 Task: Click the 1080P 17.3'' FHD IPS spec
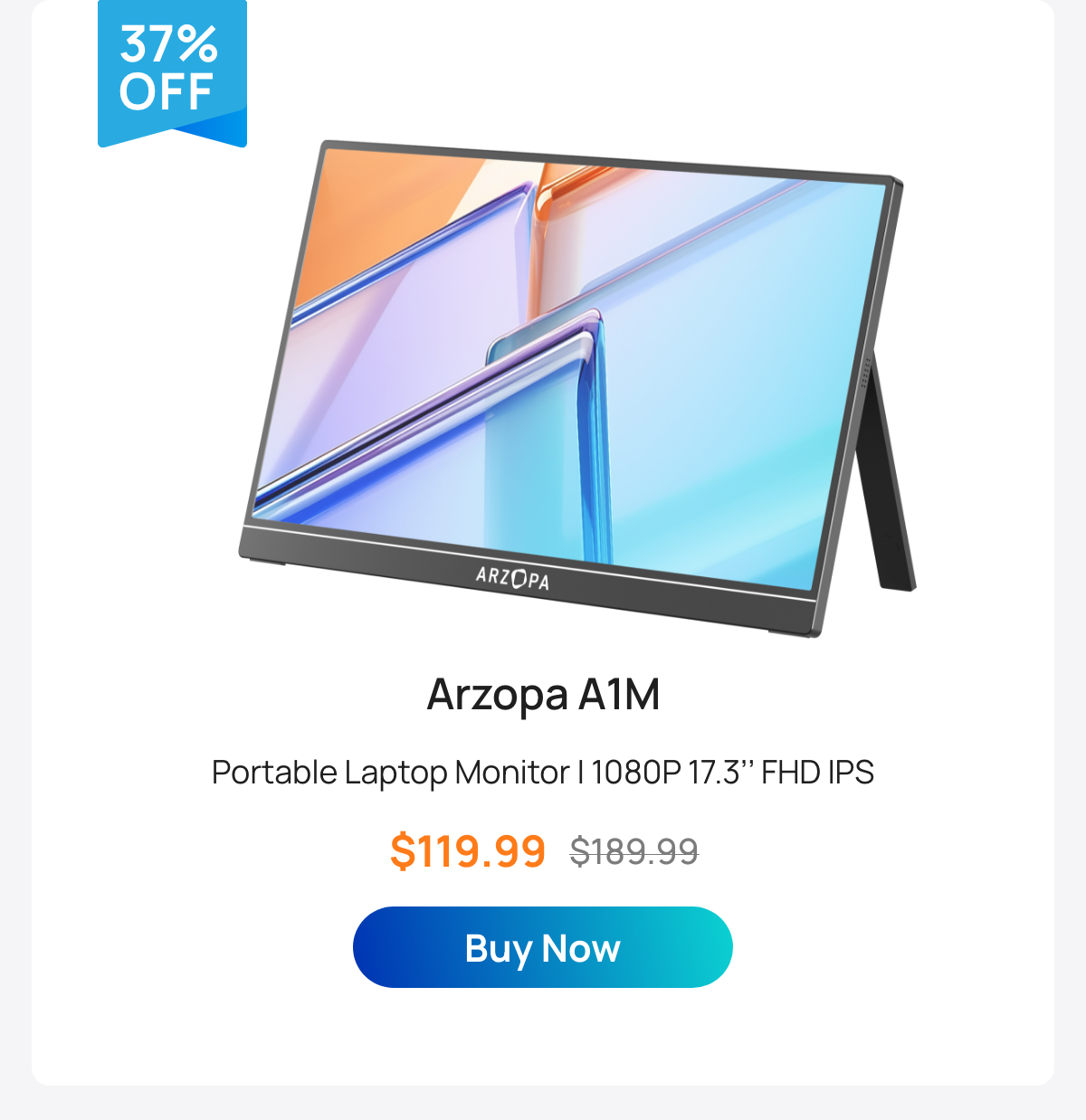click(x=733, y=773)
